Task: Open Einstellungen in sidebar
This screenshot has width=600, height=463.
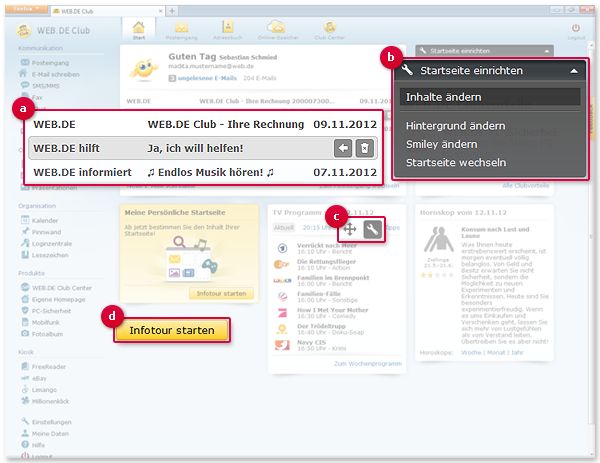Action: 46,422
